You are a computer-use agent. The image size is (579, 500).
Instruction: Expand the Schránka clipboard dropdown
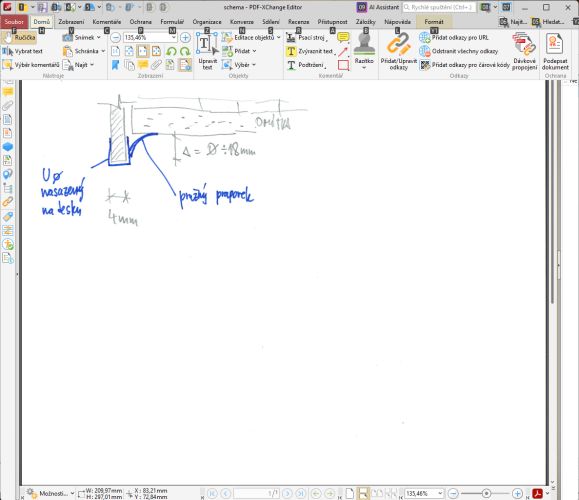point(103,51)
